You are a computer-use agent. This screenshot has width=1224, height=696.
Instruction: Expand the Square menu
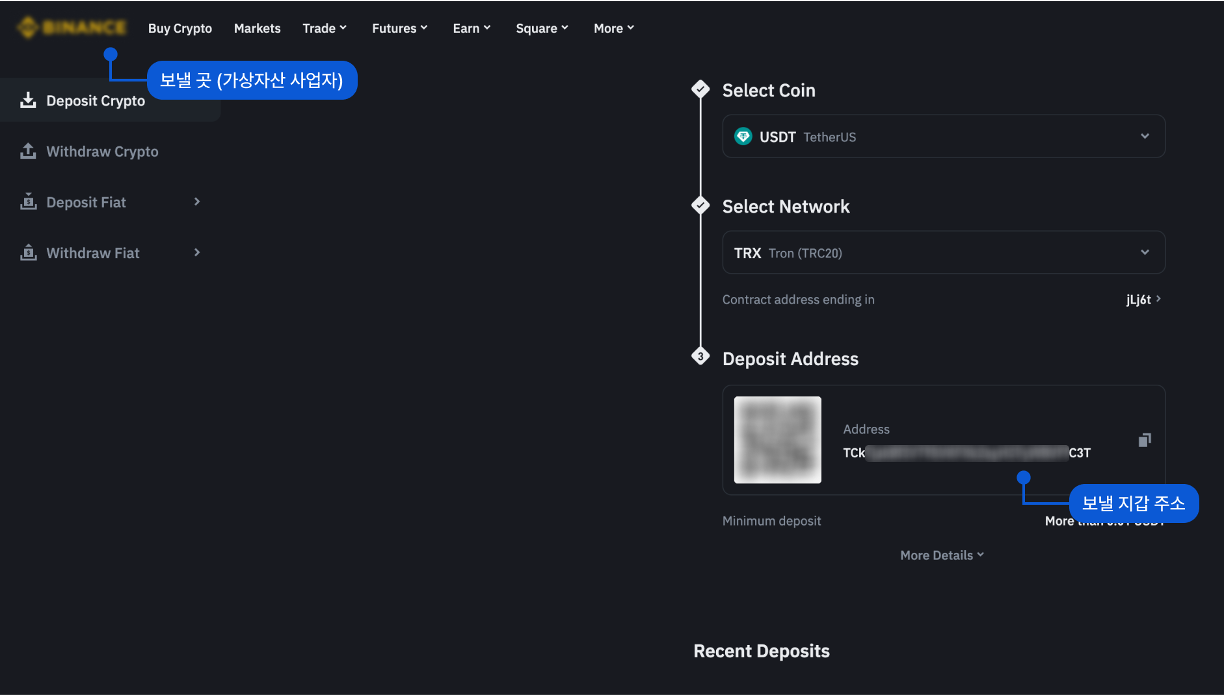pos(543,29)
